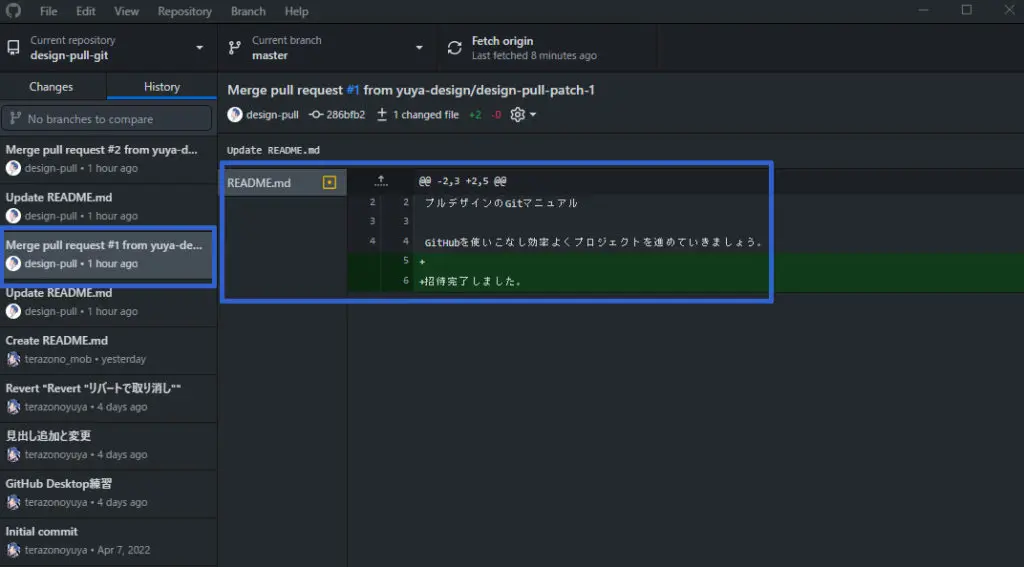Image resolution: width=1024 pixels, height=567 pixels.
Task: Click the GitHub logo icon in title bar
Action: tap(15, 11)
